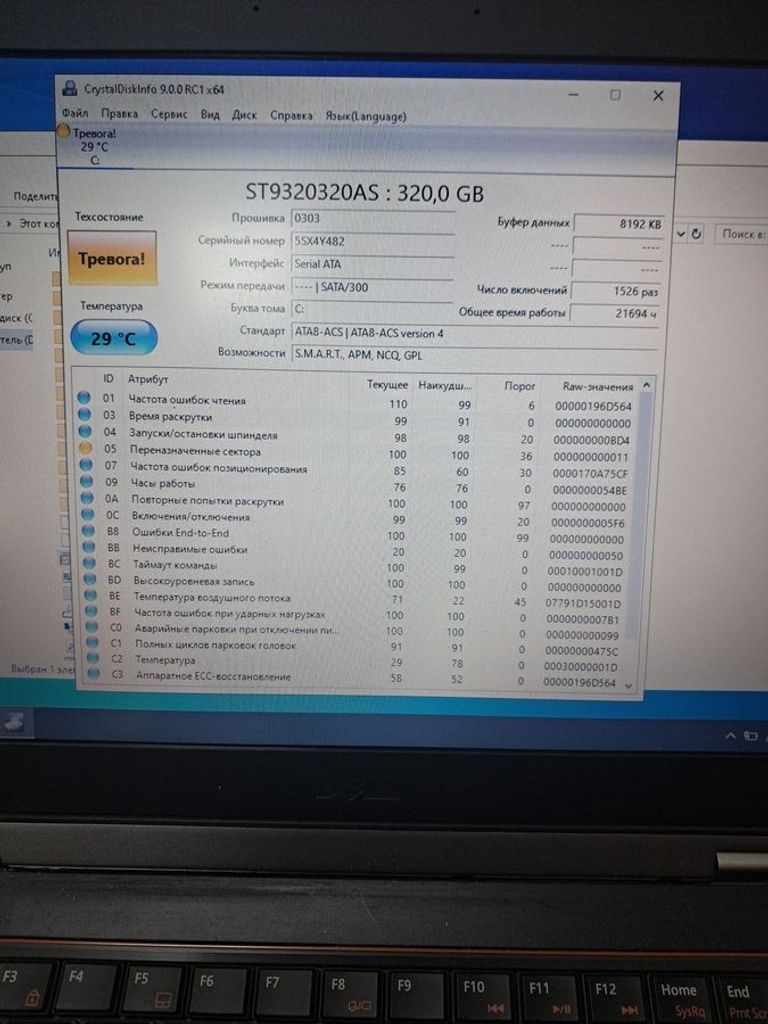Click status dot for B8 Ошибки End-to-End
This screenshot has height=1024, width=768.
pyautogui.click(x=88, y=531)
